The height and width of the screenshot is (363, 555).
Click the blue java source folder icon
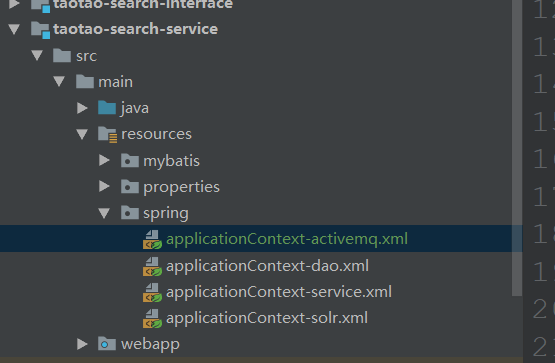[107, 108]
